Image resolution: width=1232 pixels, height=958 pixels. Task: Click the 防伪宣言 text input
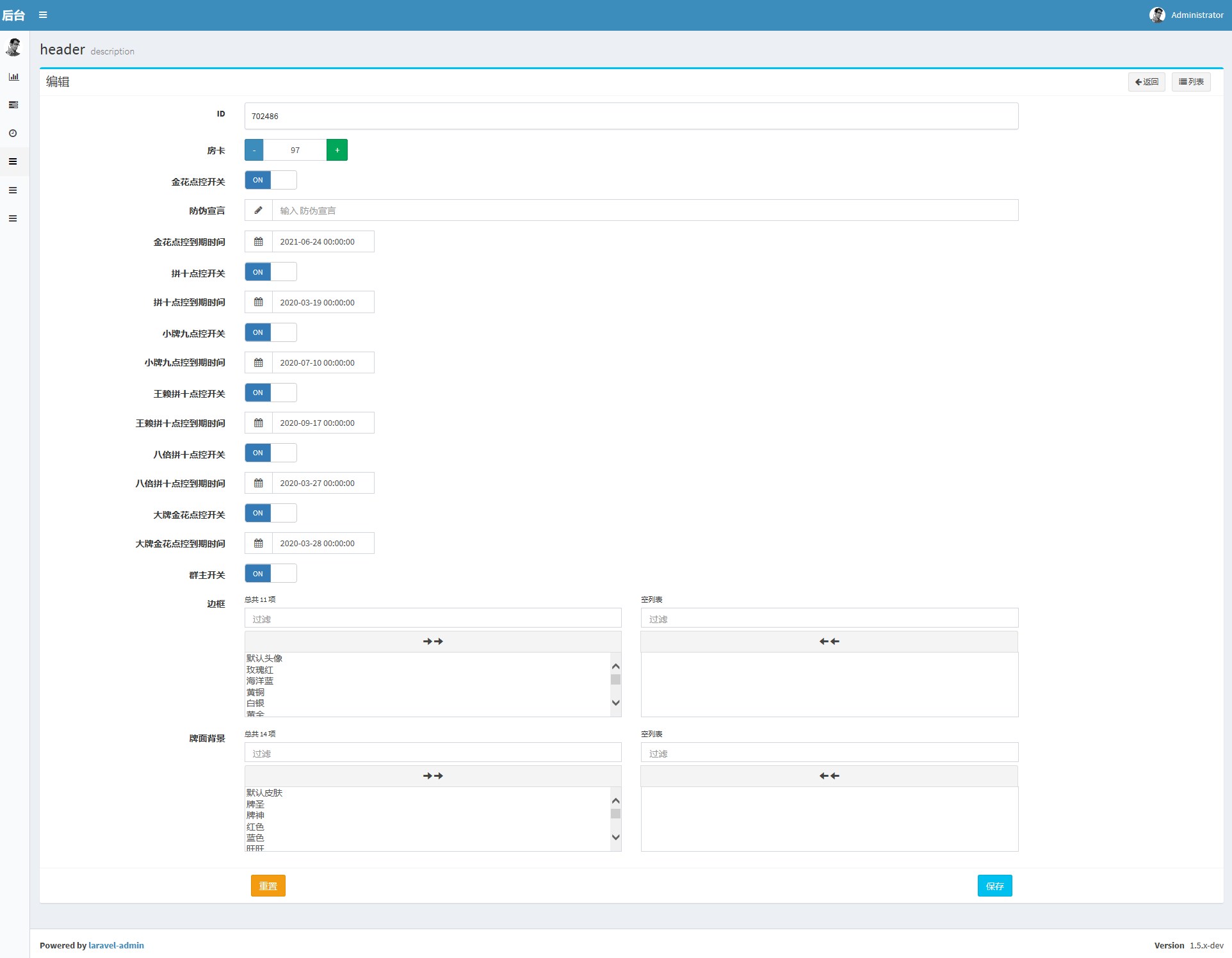pos(645,210)
